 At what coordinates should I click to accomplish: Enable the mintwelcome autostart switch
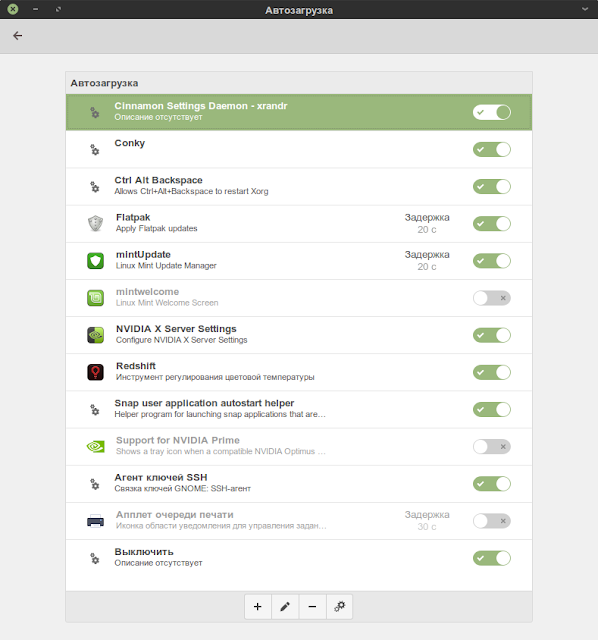pyautogui.click(x=492, y=298)
